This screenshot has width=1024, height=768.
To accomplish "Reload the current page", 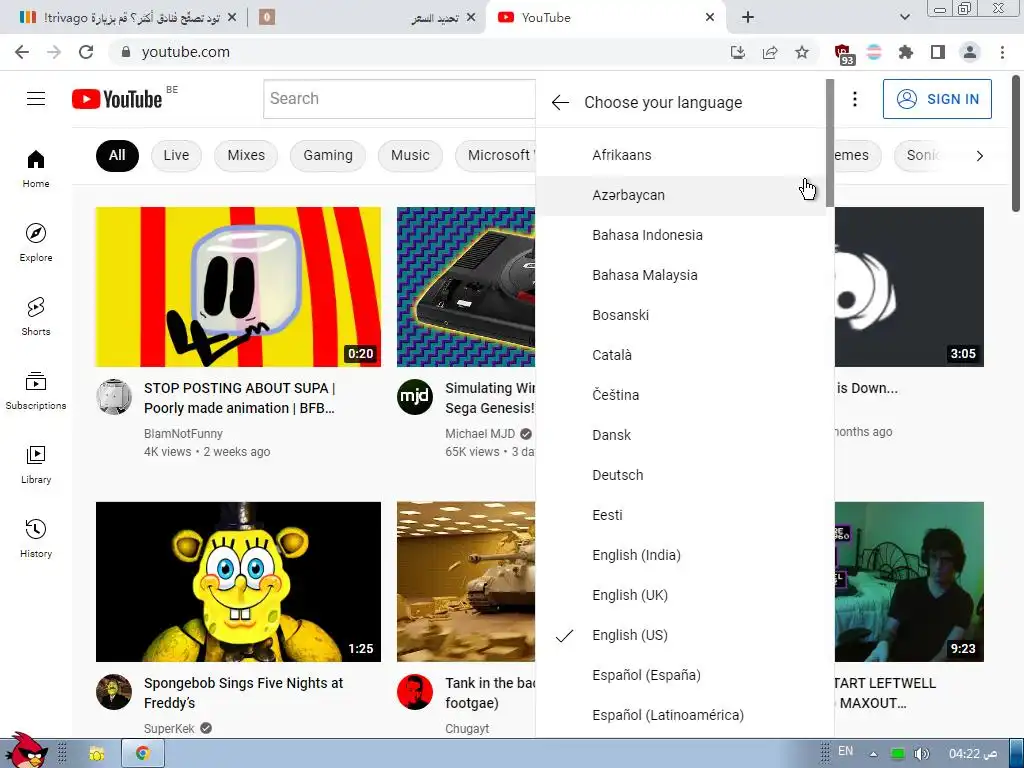I will [86, 52].
